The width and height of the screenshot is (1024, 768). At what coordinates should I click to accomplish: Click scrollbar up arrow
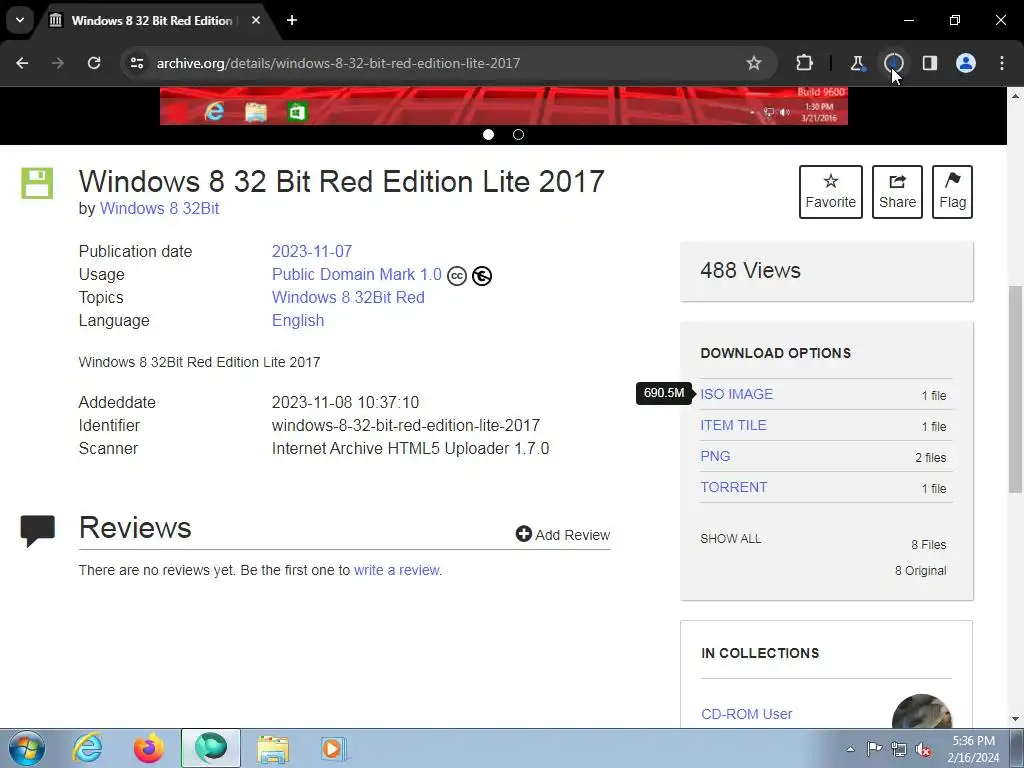point(1015,96)
